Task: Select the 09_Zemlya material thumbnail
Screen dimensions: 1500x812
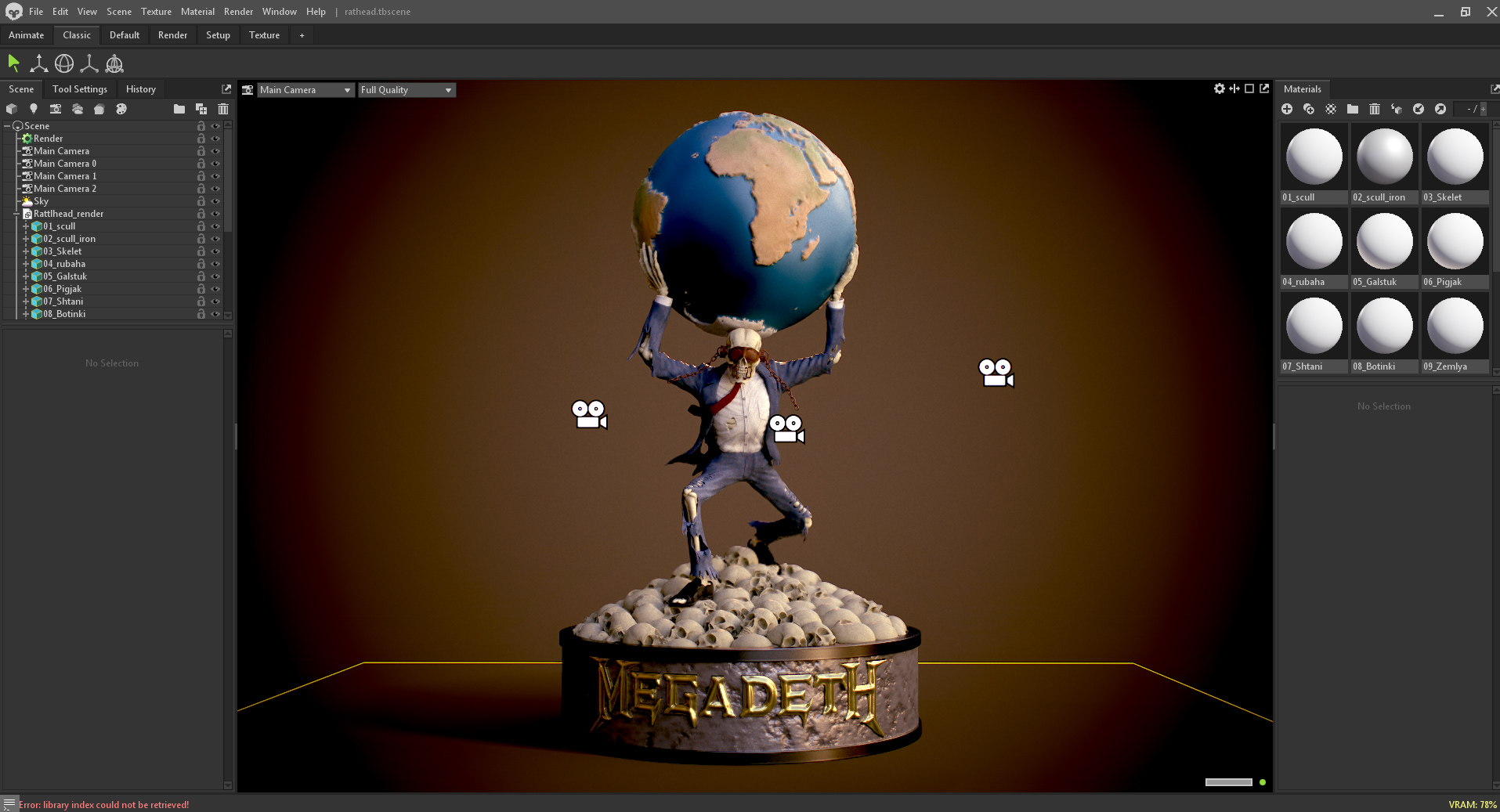Action: click(x=1455, y=333)
